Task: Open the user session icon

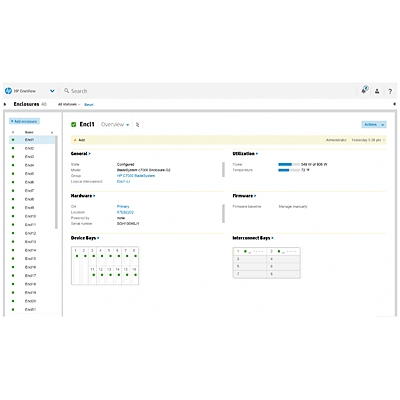Action: (377, 91)
